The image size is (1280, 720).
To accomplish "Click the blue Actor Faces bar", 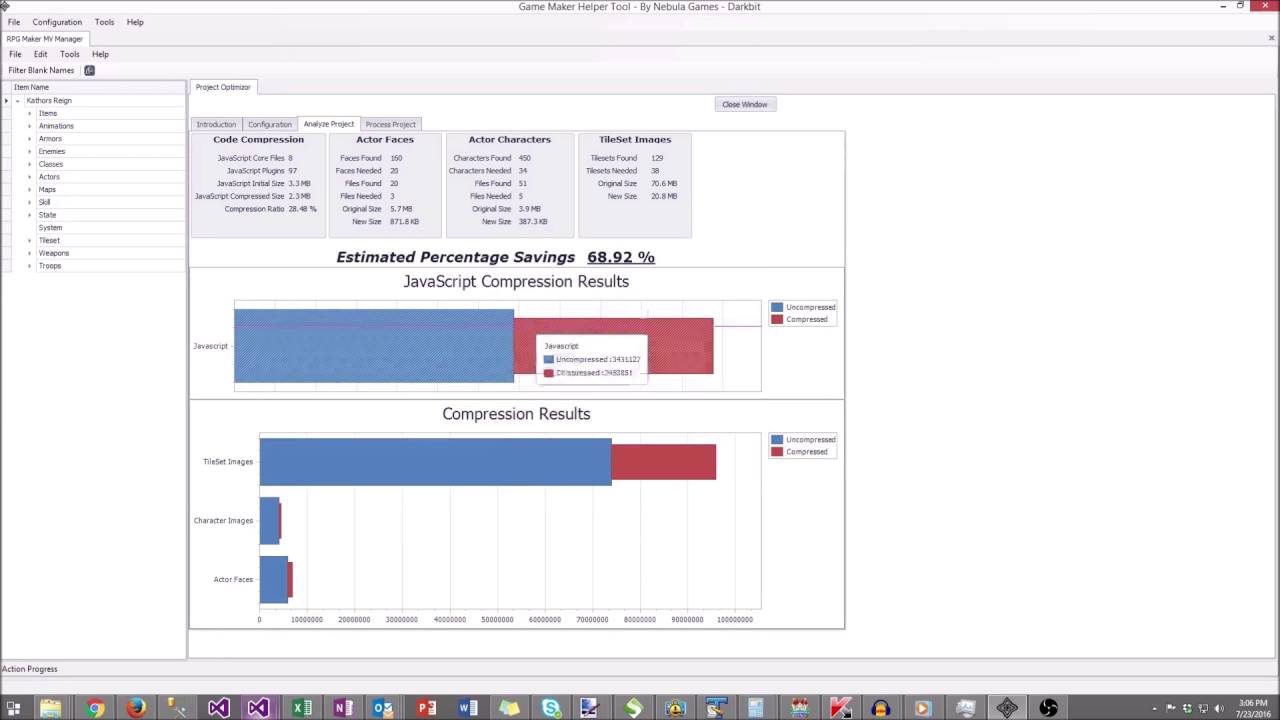I will 273,580.
